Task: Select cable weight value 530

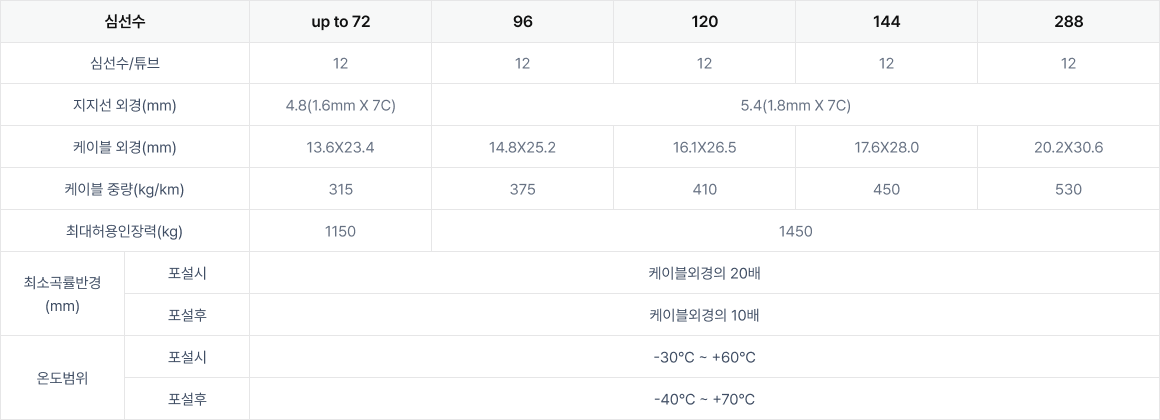Action: coord(1068,189)
